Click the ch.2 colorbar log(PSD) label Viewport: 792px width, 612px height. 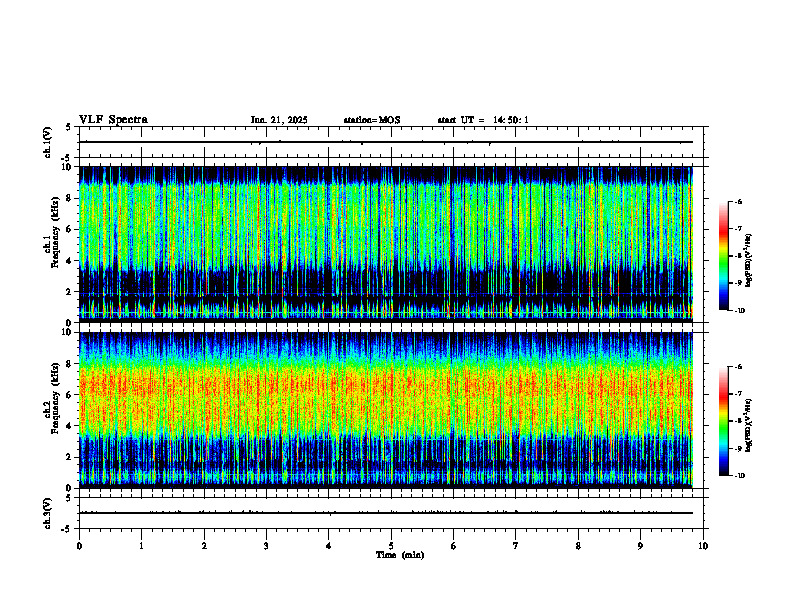(749, 425)
